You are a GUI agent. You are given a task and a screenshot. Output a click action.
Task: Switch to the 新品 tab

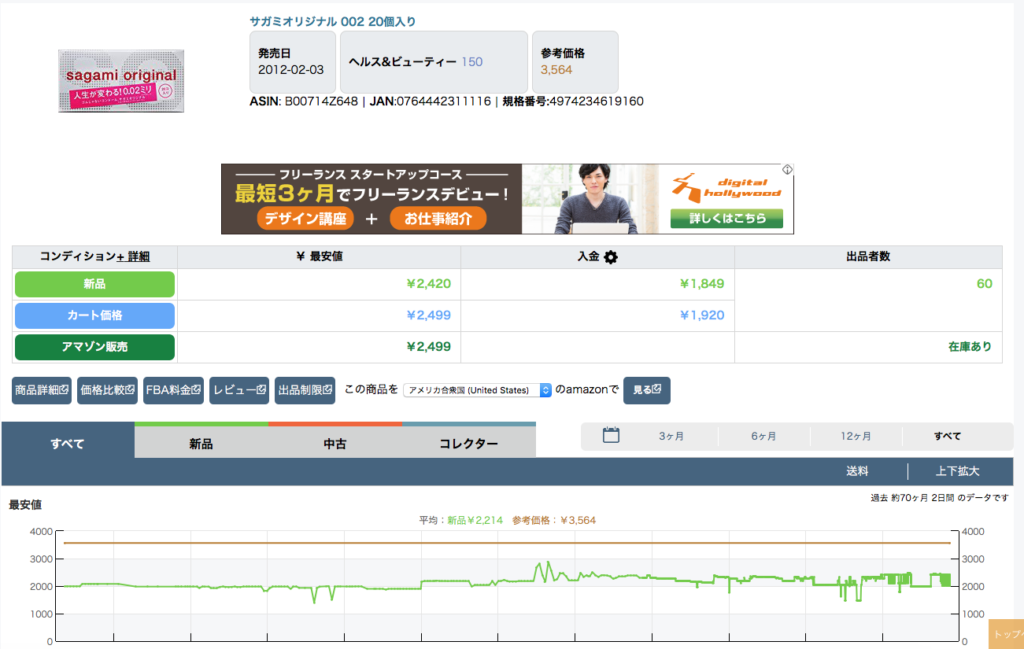(201, 443)
